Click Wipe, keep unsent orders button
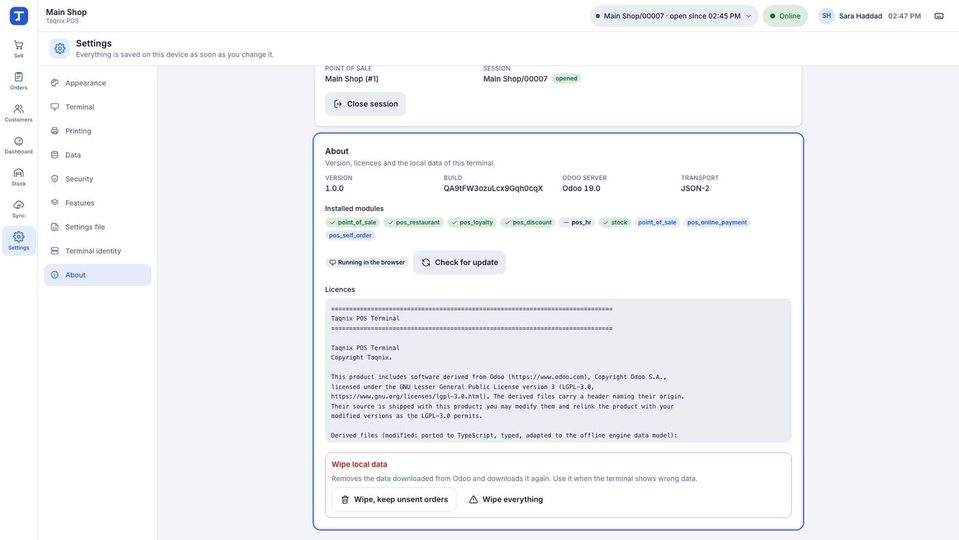 pyautogui.click(x=394, y=500)
